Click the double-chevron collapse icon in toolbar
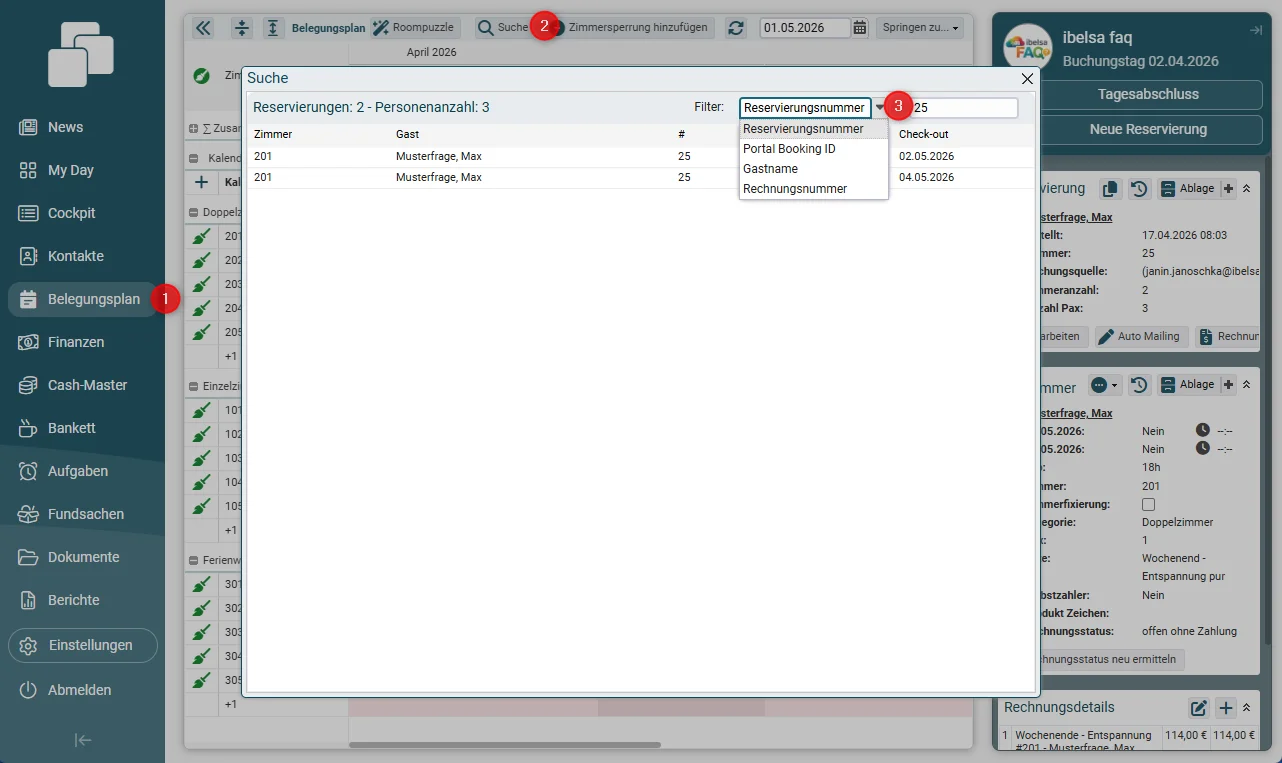Viewport: 1282px width, 763px height. click(203, 28)
